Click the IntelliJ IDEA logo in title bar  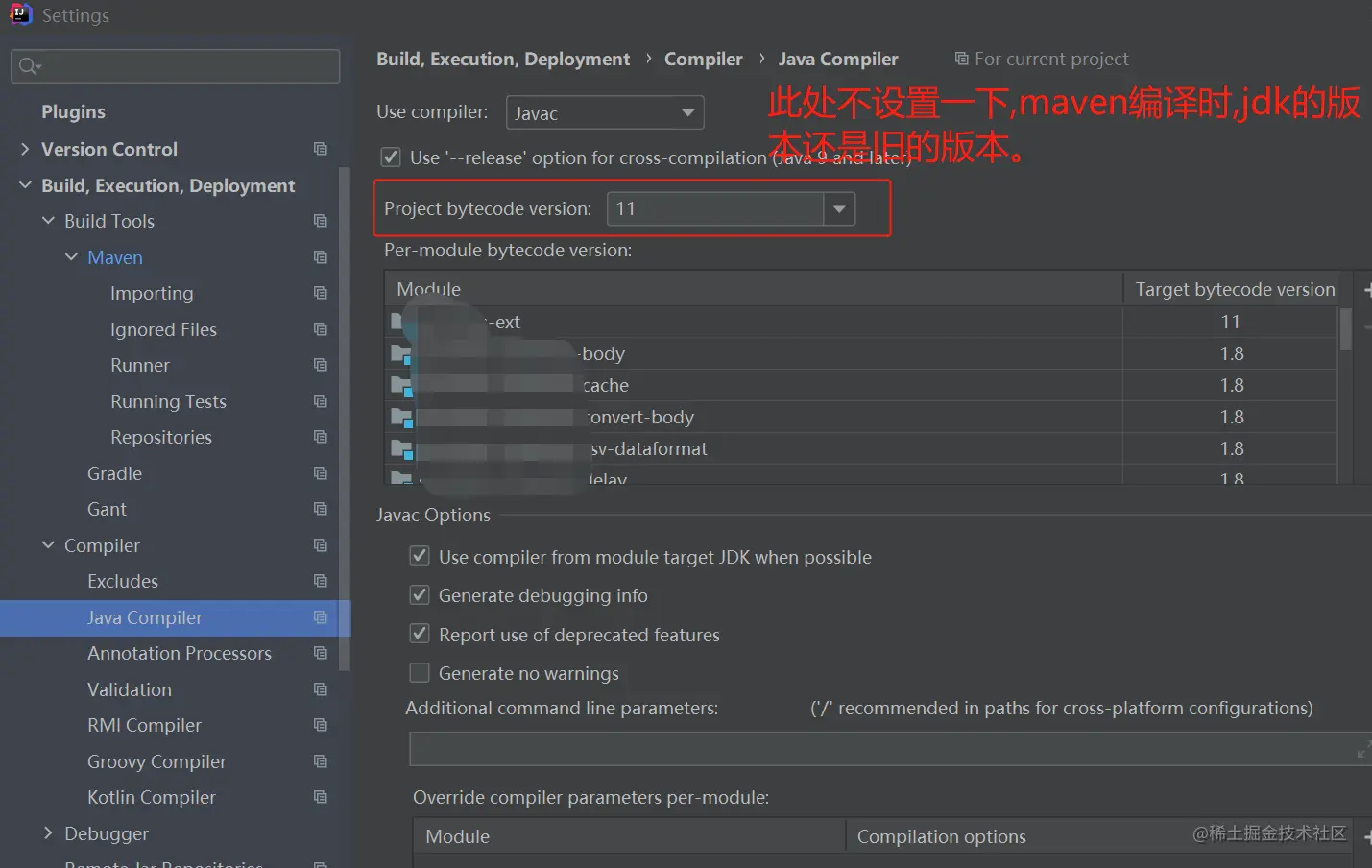coord(20,13)
